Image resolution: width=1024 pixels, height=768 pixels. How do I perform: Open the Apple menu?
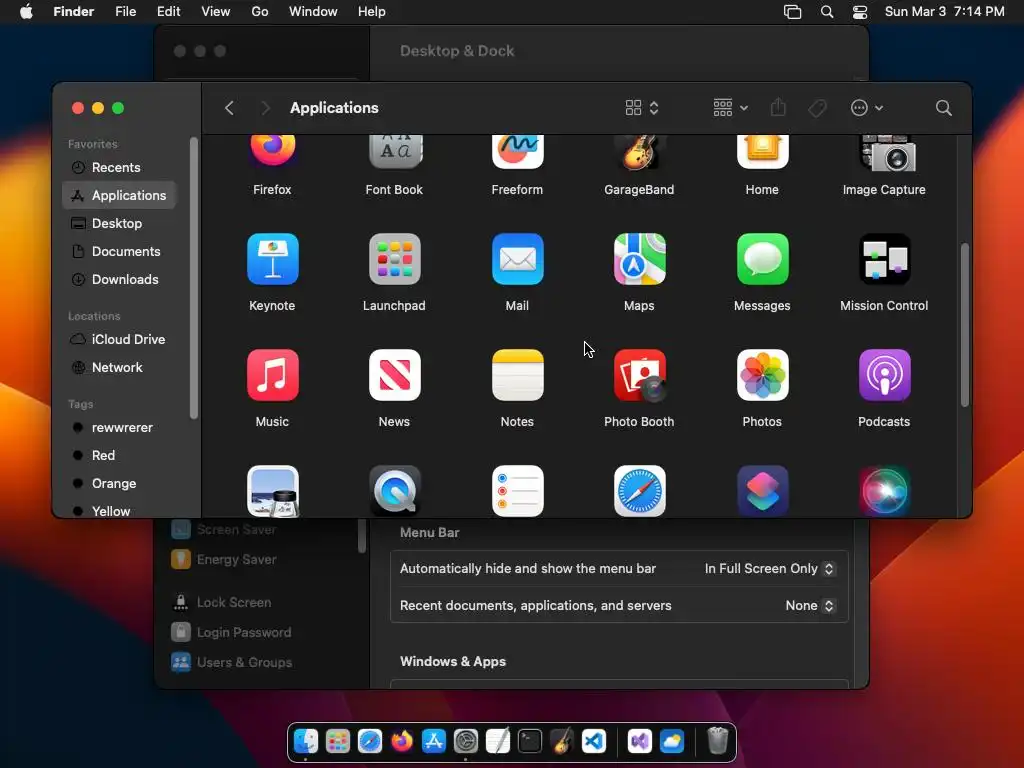tap(26, 12)
